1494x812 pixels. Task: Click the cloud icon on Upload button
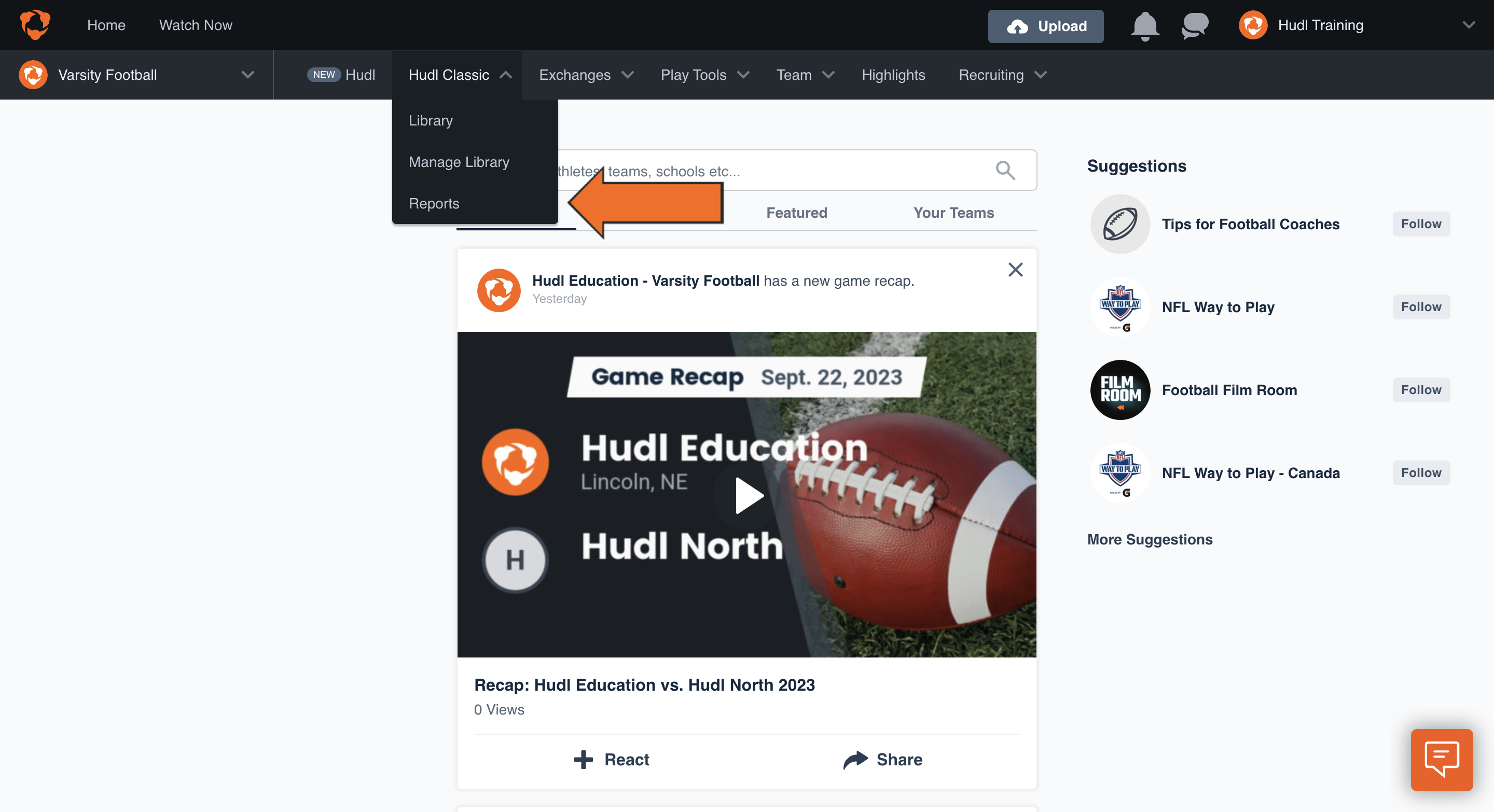(1017, 26)
